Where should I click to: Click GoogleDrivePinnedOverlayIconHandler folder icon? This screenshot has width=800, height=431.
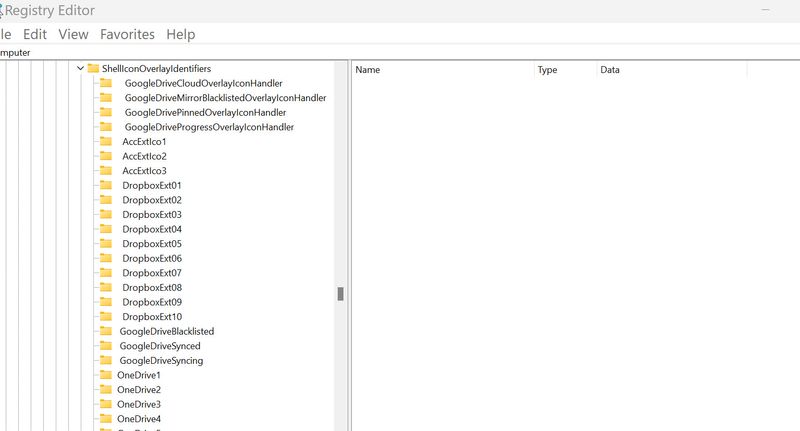106,112
